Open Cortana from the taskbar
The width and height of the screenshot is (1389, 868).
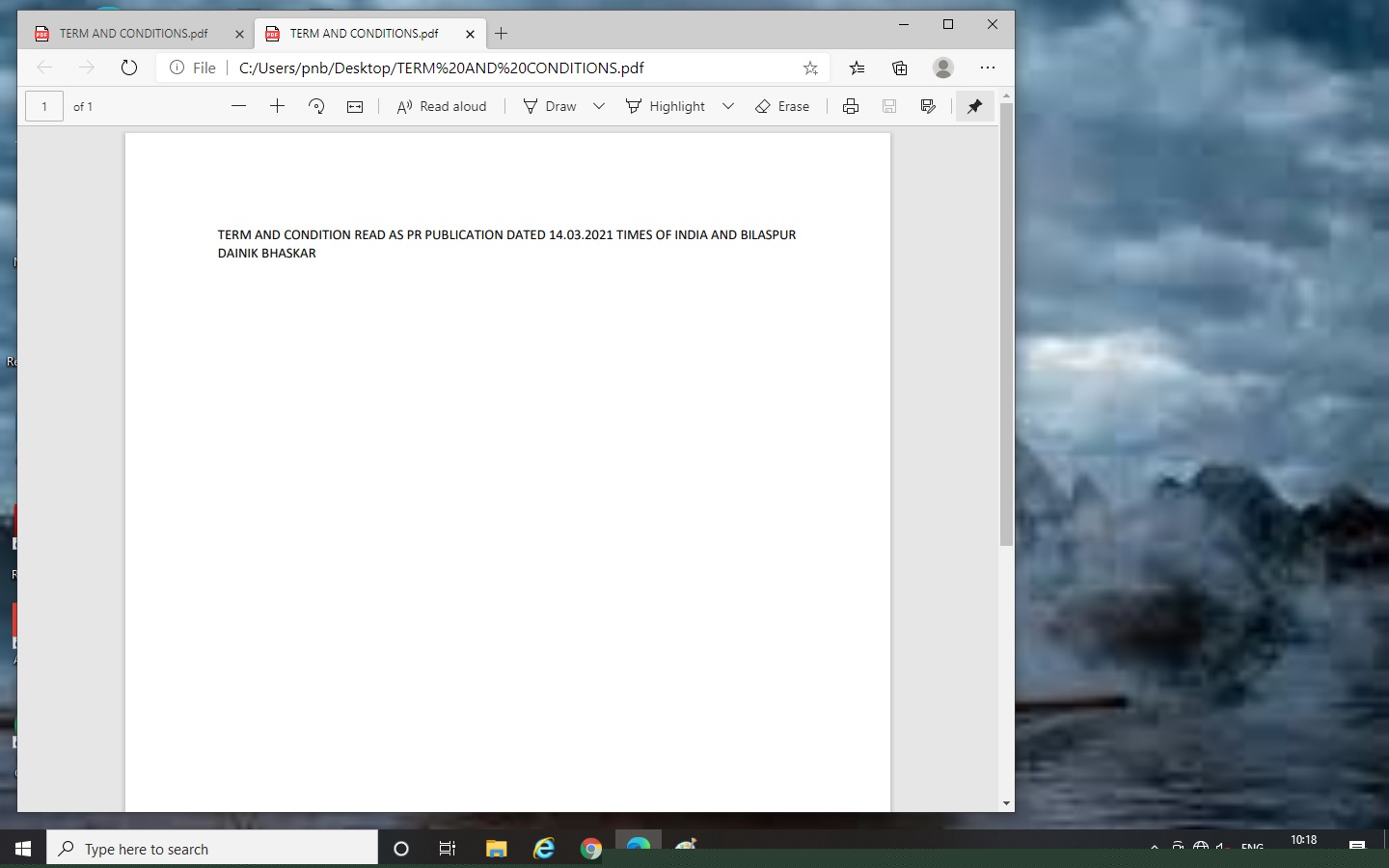pyautogui.click(x=401, y=849)
